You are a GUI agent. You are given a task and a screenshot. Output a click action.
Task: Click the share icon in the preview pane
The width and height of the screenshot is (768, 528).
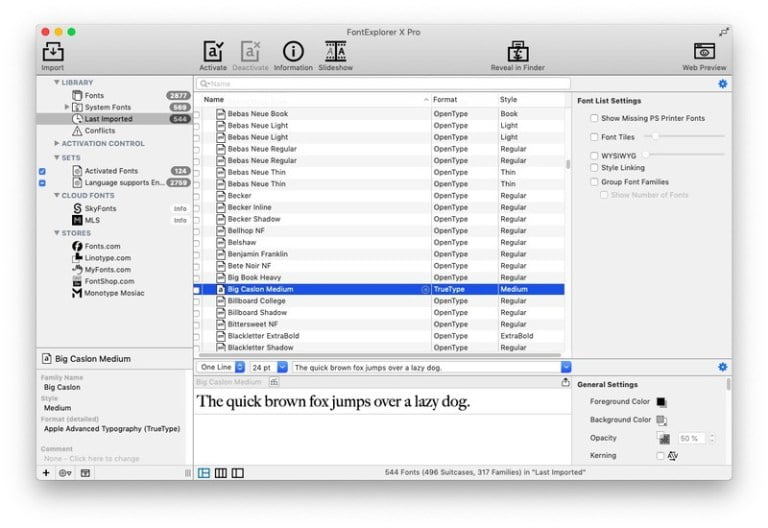click(565, 382)
